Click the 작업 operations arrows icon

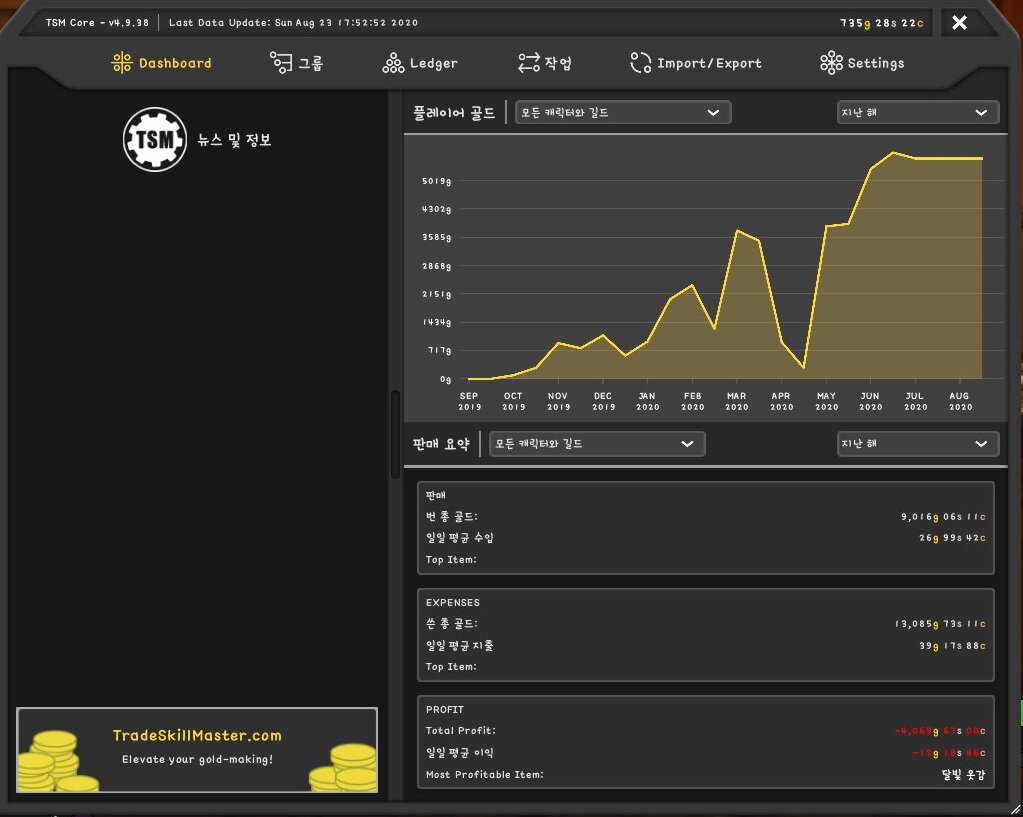528,63
